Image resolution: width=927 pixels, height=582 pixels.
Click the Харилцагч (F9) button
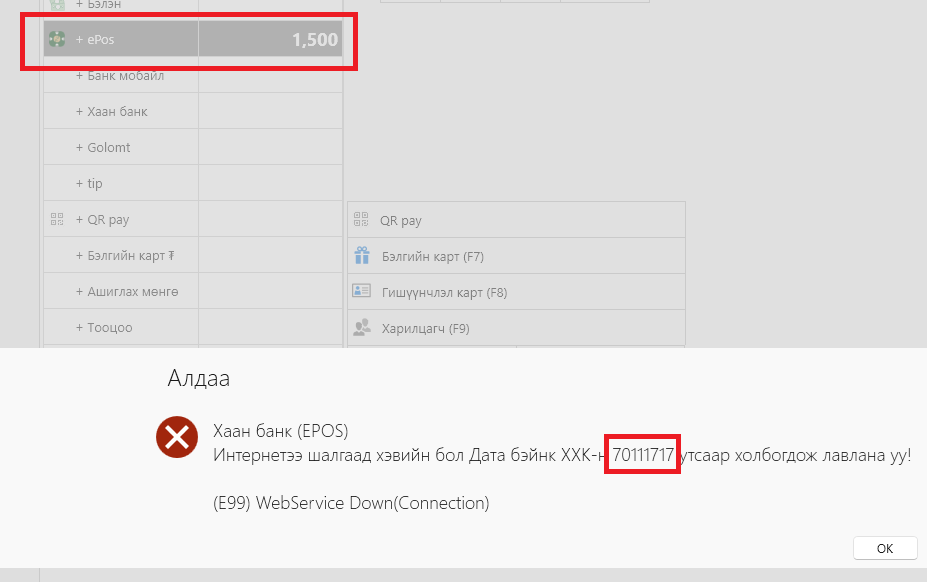pos(516,328)
